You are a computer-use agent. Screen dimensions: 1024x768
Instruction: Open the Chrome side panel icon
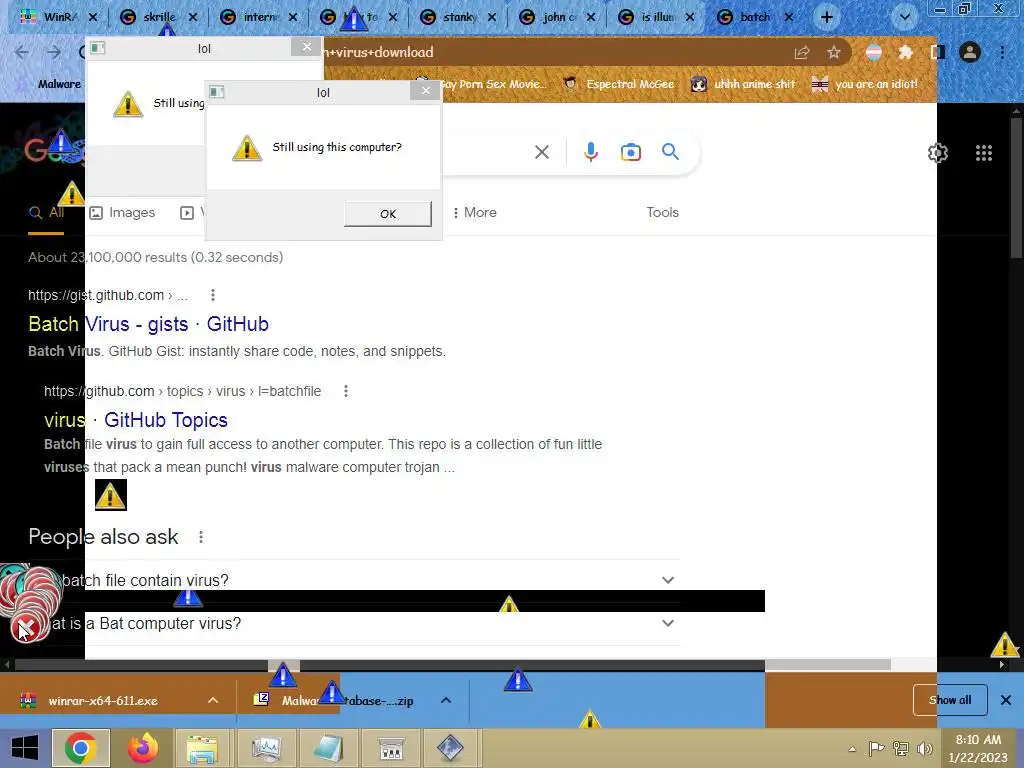[x=938, y=52]
